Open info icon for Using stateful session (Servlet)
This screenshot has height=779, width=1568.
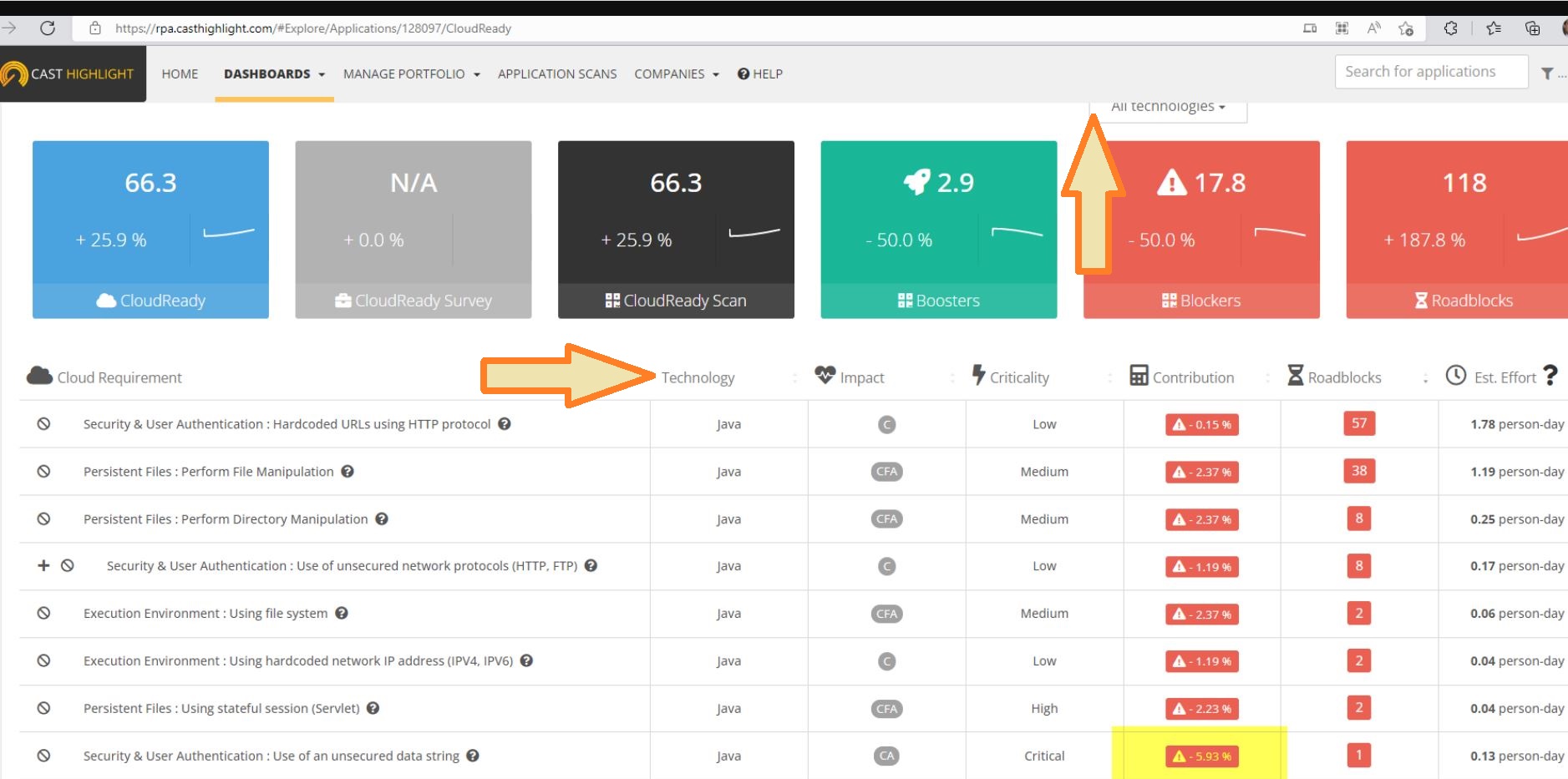point(373,708)
